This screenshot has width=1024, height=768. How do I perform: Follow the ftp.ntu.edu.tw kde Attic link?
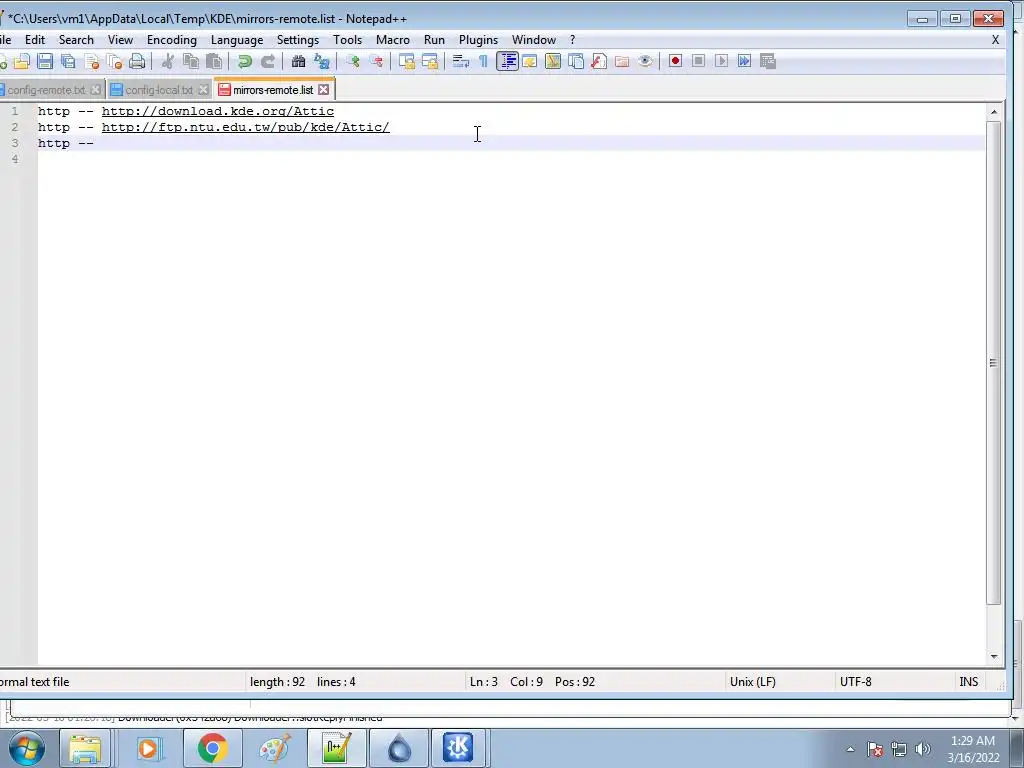(246, 127)
